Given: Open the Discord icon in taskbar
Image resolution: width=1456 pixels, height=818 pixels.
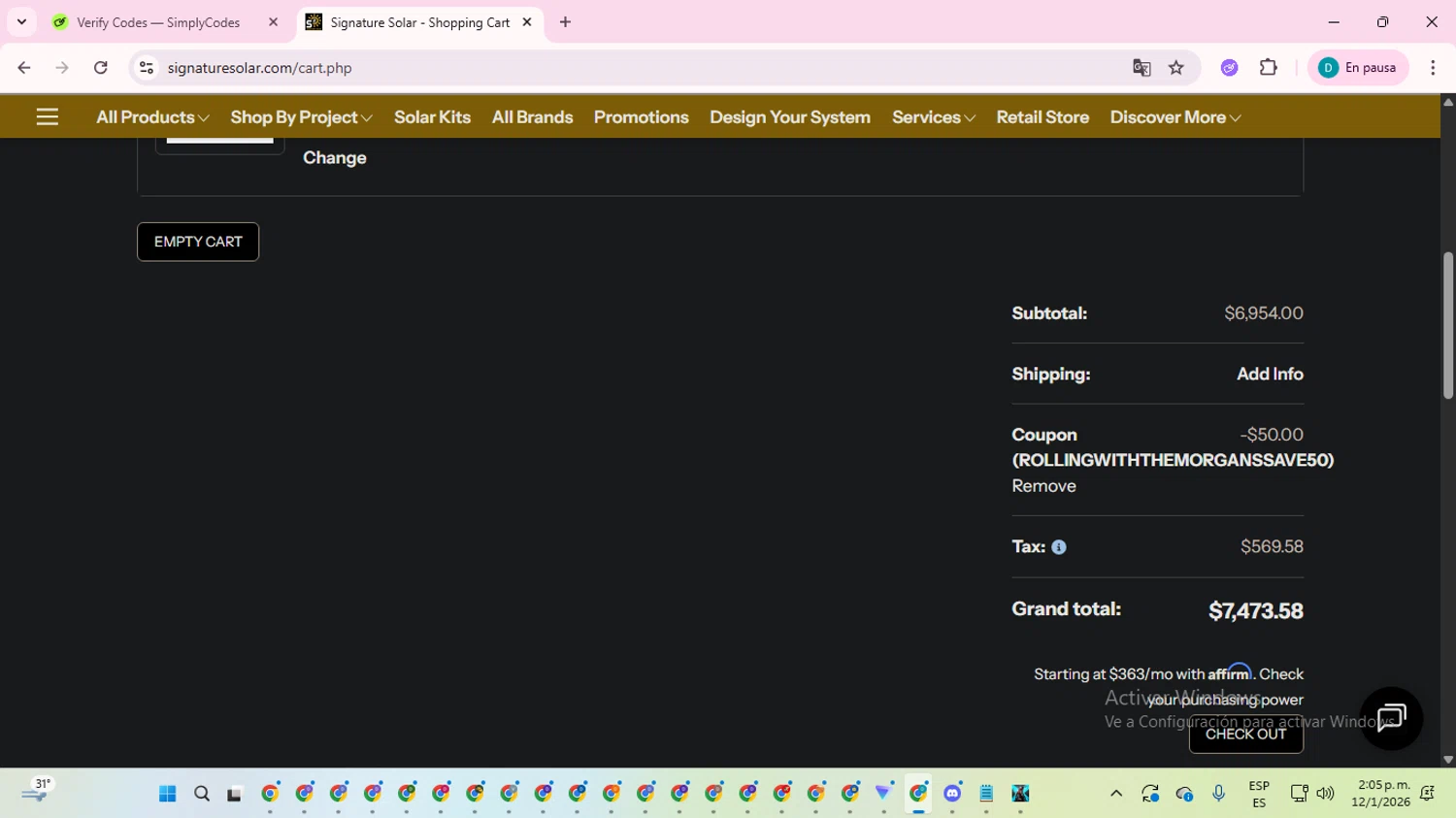Looking at the screenshot, I should coord(952,794).
